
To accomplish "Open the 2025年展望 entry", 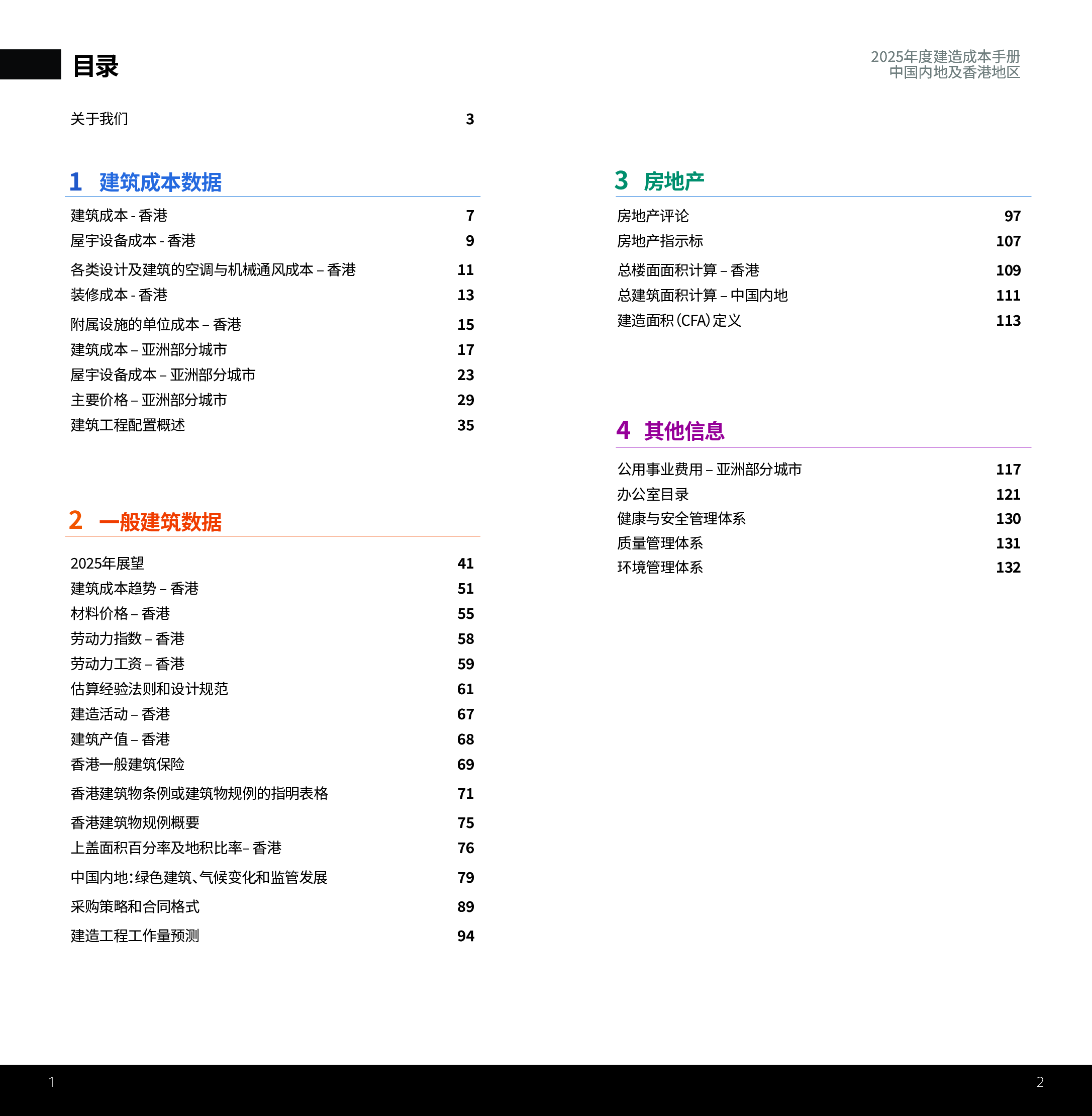I will 107,564.
